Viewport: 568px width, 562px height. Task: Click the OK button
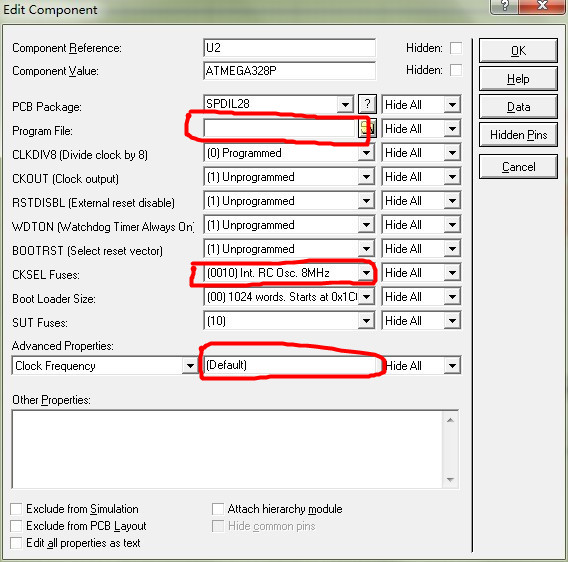pyautogui.click(x=518, y=51)
